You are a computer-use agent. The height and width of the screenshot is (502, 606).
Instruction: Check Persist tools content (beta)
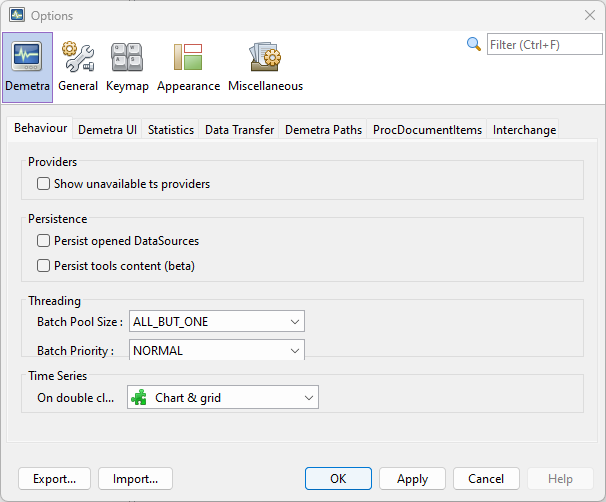click(x=44, y=266)
